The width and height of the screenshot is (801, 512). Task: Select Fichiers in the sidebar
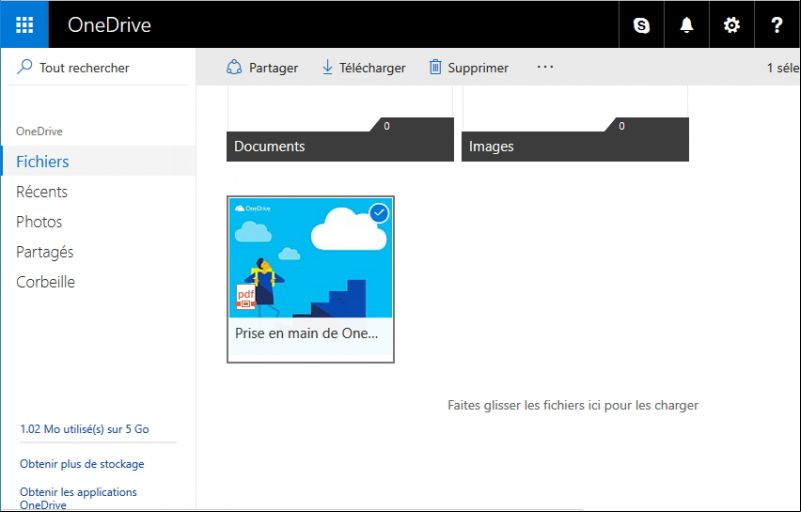tap(99, 161)
